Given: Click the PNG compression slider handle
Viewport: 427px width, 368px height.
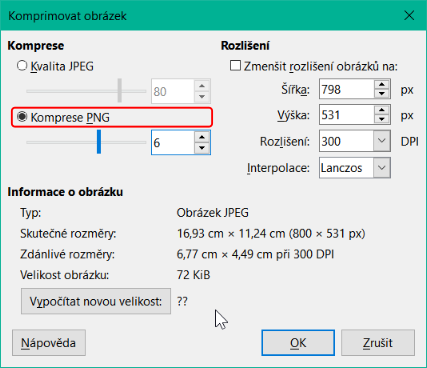Looking at the screenshot, I should click(99, 142).
